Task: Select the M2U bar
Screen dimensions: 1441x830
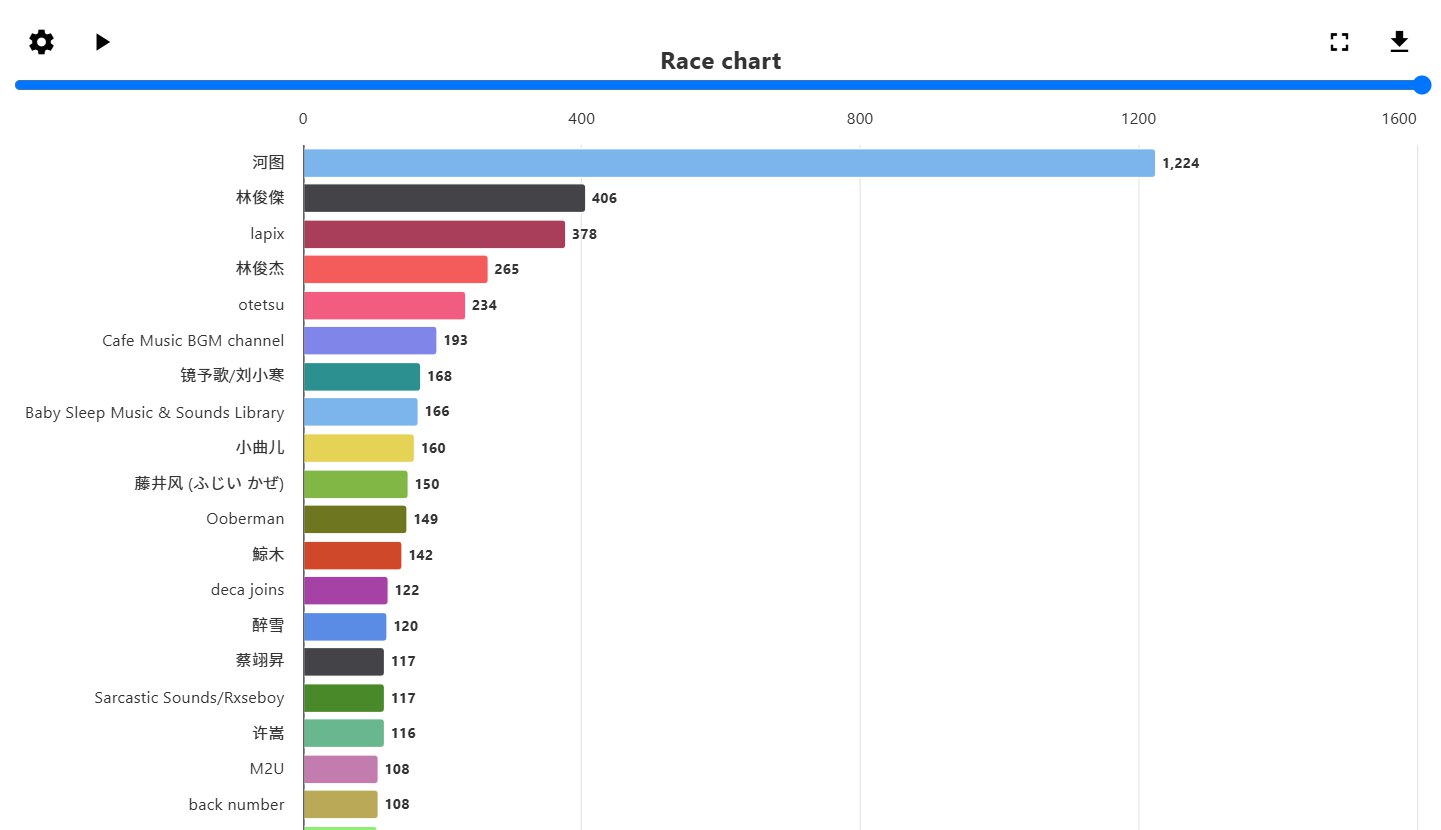Action: point(340,769)
